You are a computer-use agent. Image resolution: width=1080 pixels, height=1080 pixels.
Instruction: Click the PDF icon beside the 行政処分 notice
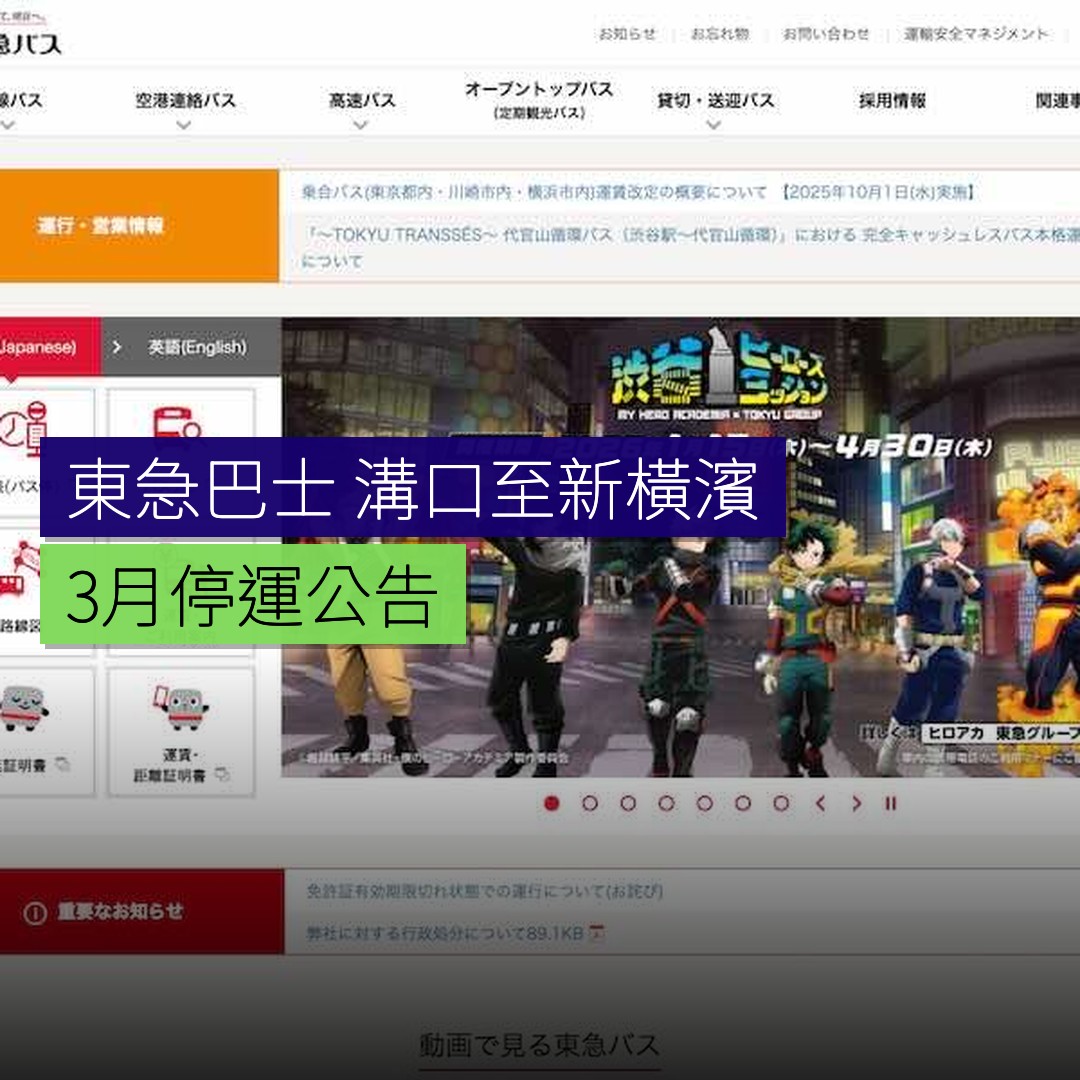[598, 931]
